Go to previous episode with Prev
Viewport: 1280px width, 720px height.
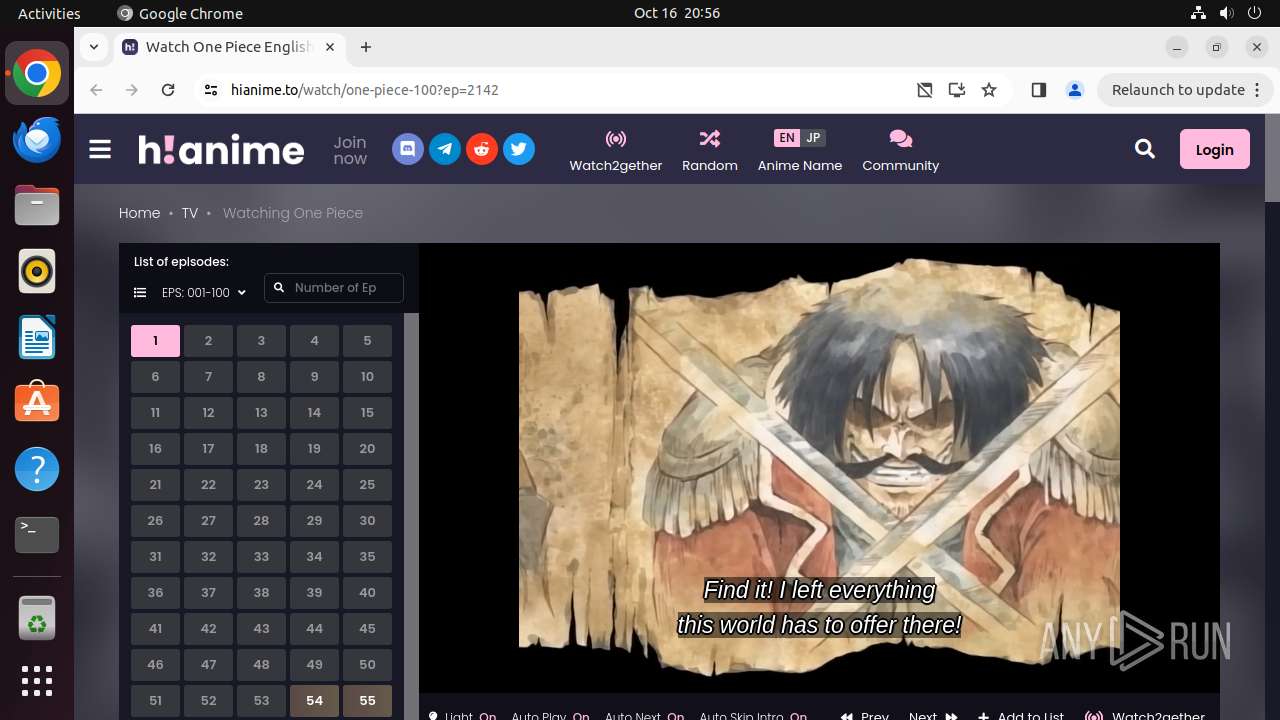(865, 716)
